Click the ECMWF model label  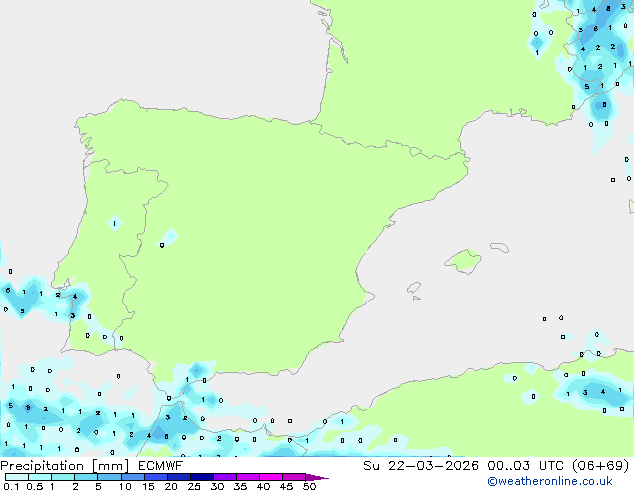point(161,466)
